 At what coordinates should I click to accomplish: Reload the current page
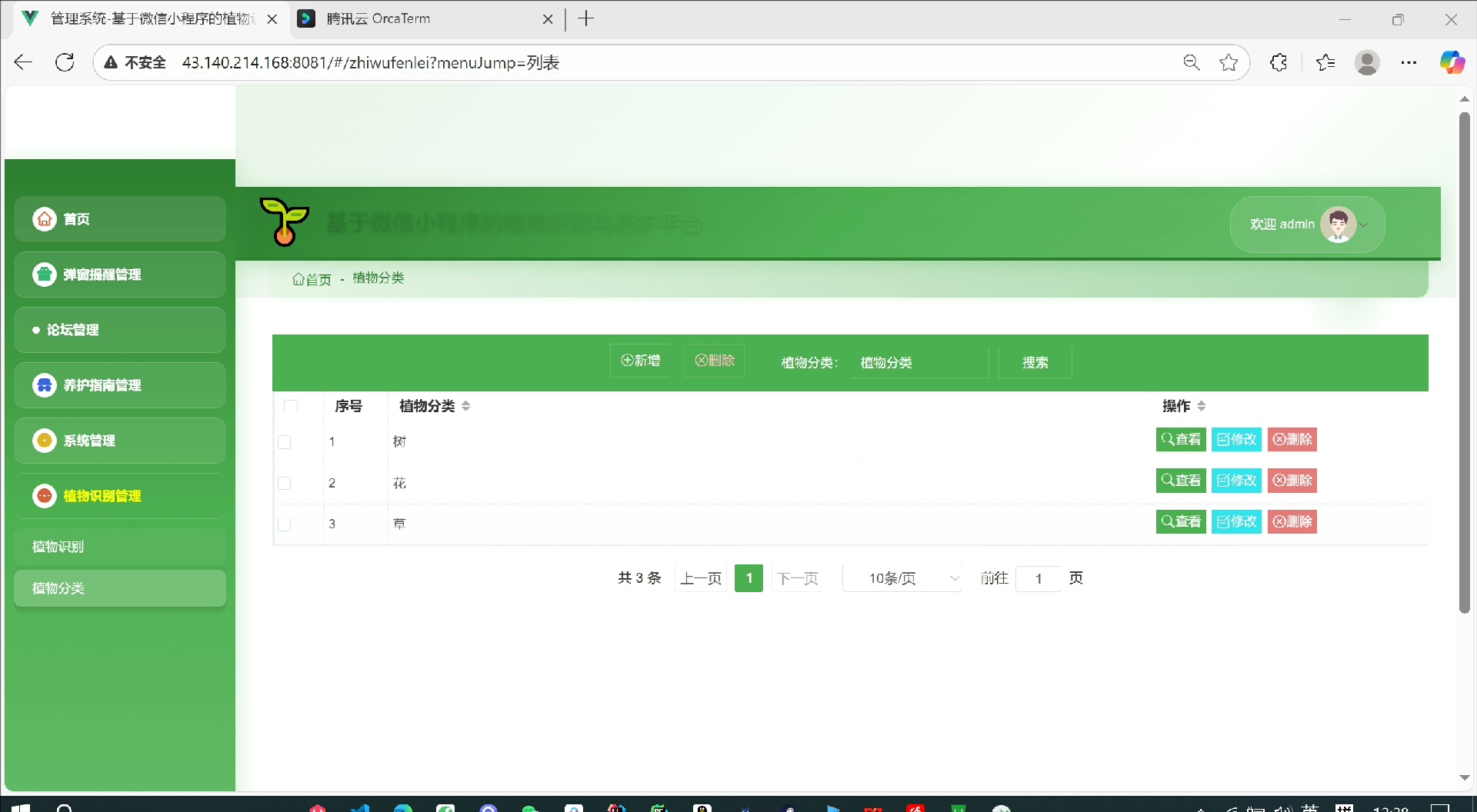click(x=65, y=62)
